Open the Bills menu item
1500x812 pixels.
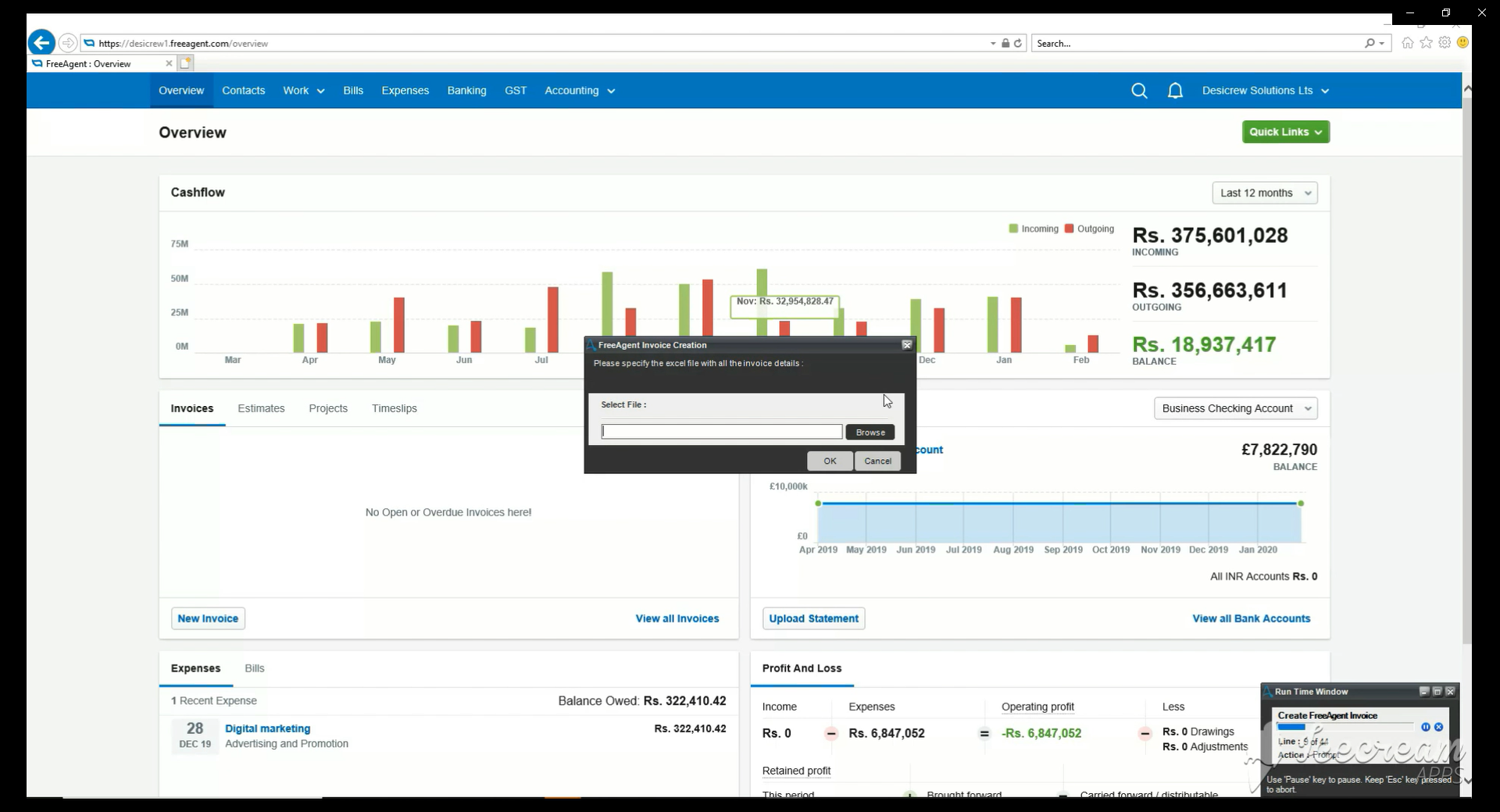(353, 91)
